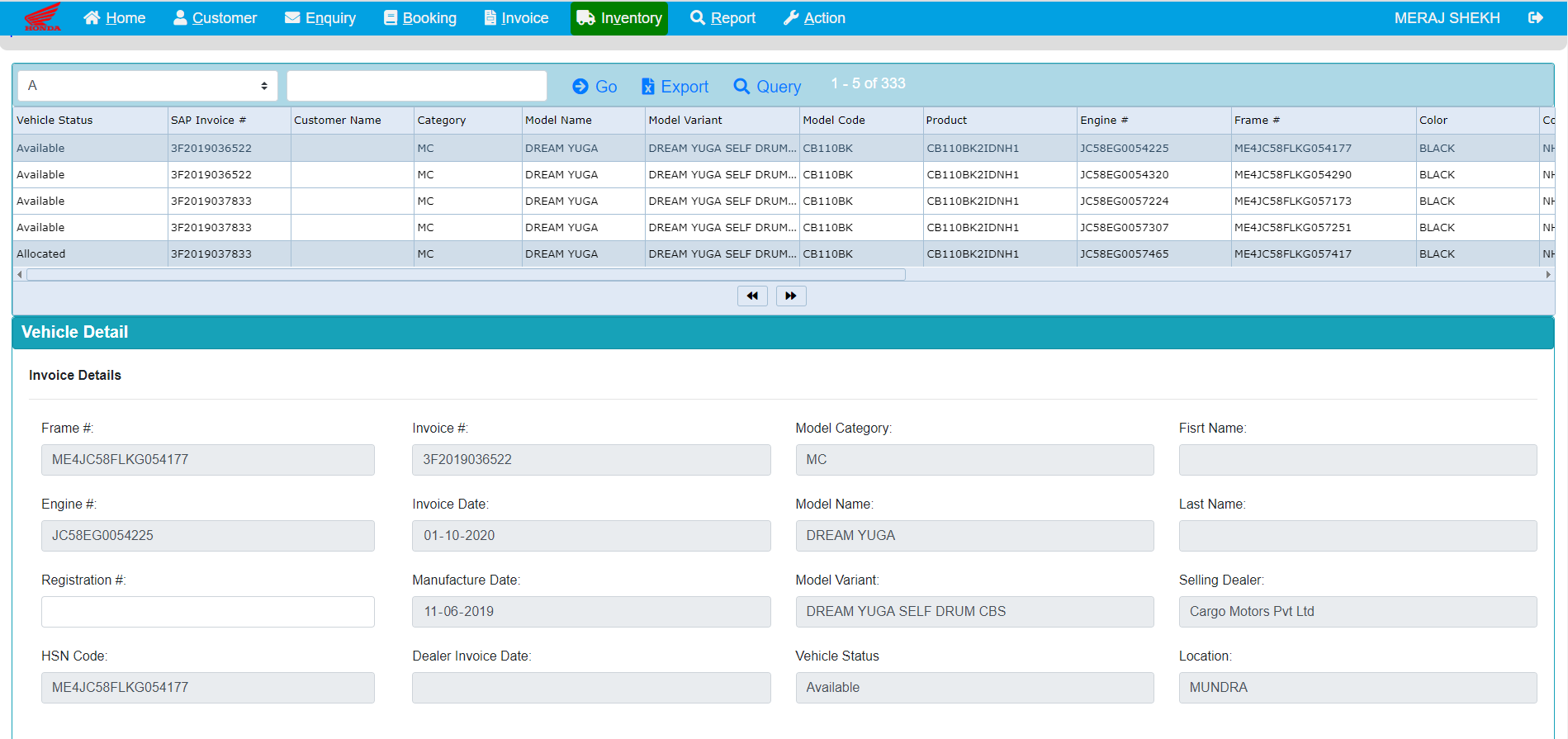The image size is (1568, 739).
Task: Open the Booking menu
Action: [420, 18]
